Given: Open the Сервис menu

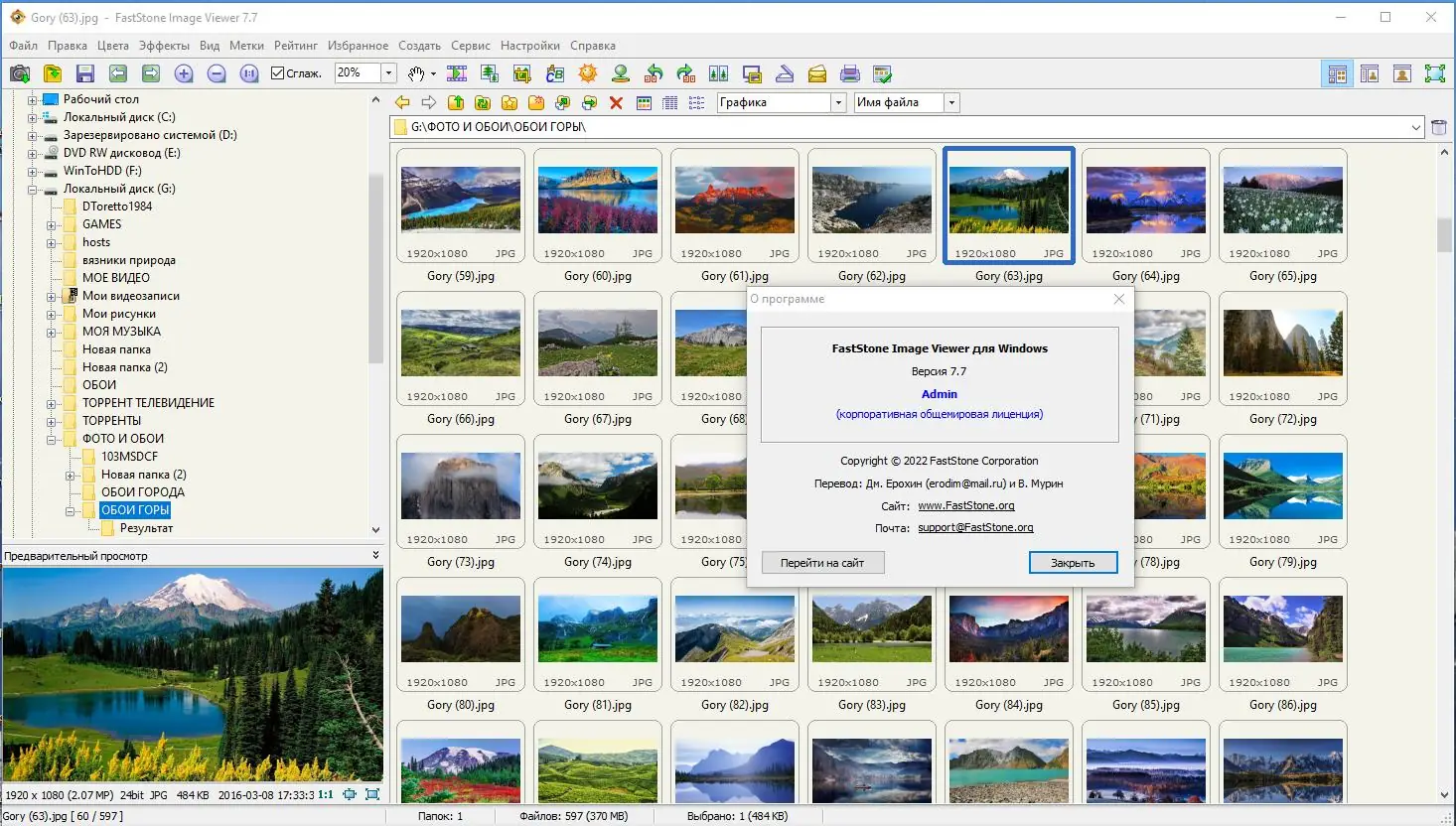Looking at the screenshot, I should tap(470, 45).
